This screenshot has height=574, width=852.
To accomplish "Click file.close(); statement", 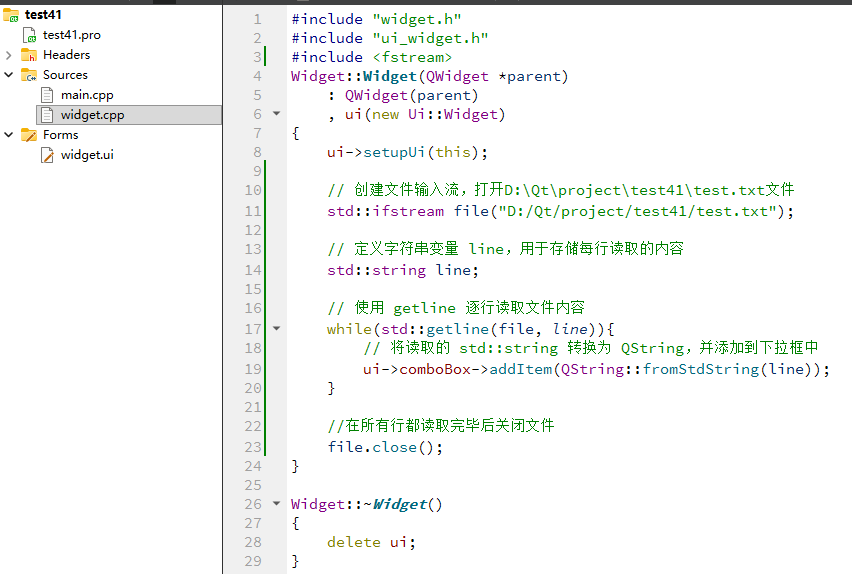I will (385, 447).
